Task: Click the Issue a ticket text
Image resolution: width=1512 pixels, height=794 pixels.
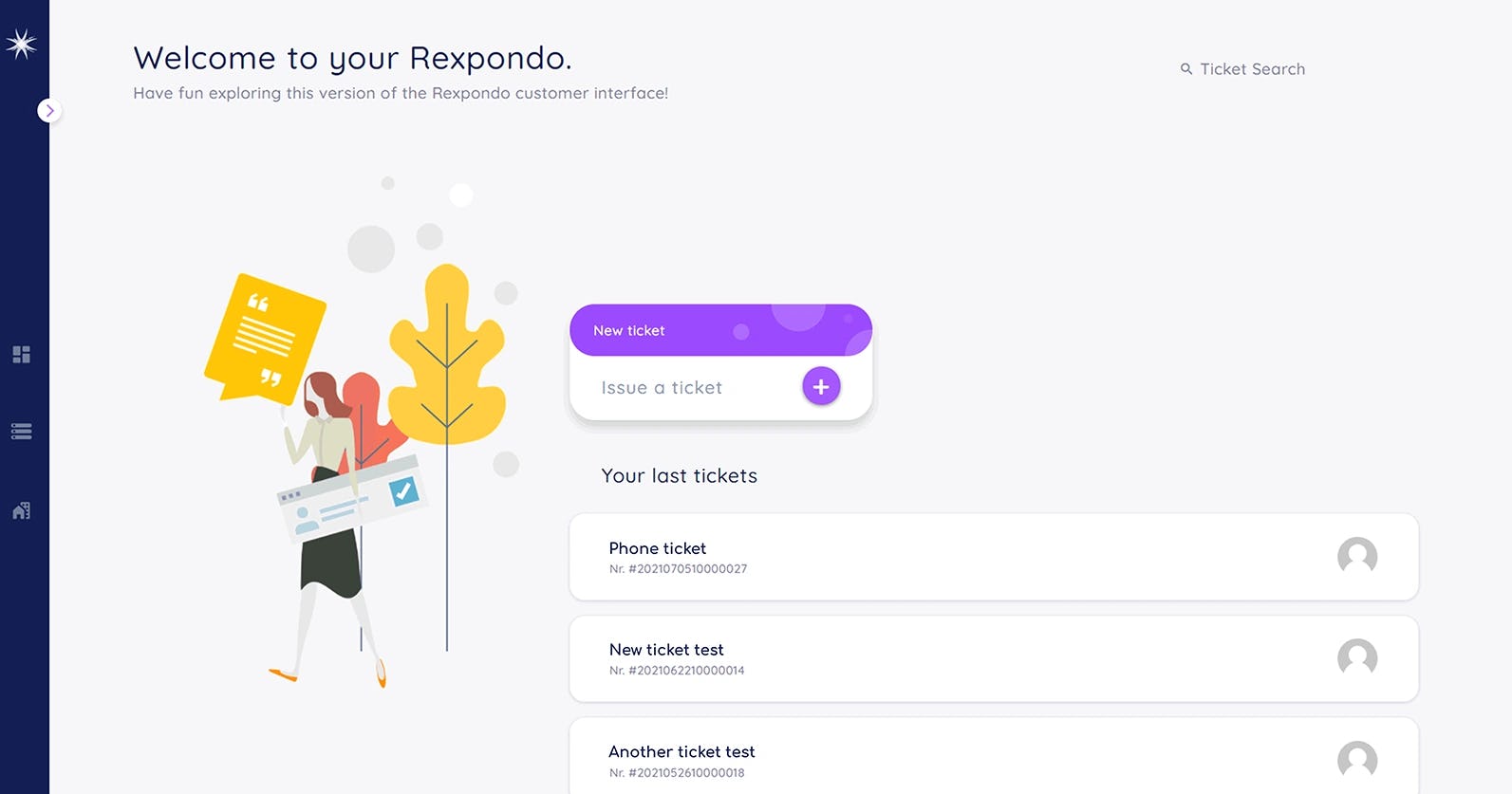Action: click(x=662, y=388)
